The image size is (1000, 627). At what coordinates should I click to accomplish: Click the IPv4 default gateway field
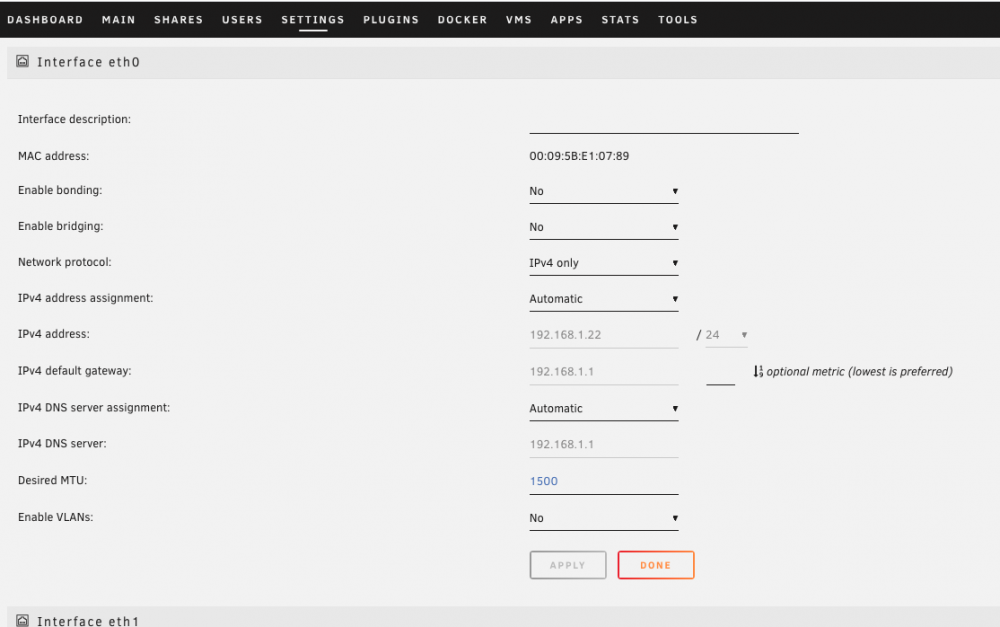(x=603, y=372)
